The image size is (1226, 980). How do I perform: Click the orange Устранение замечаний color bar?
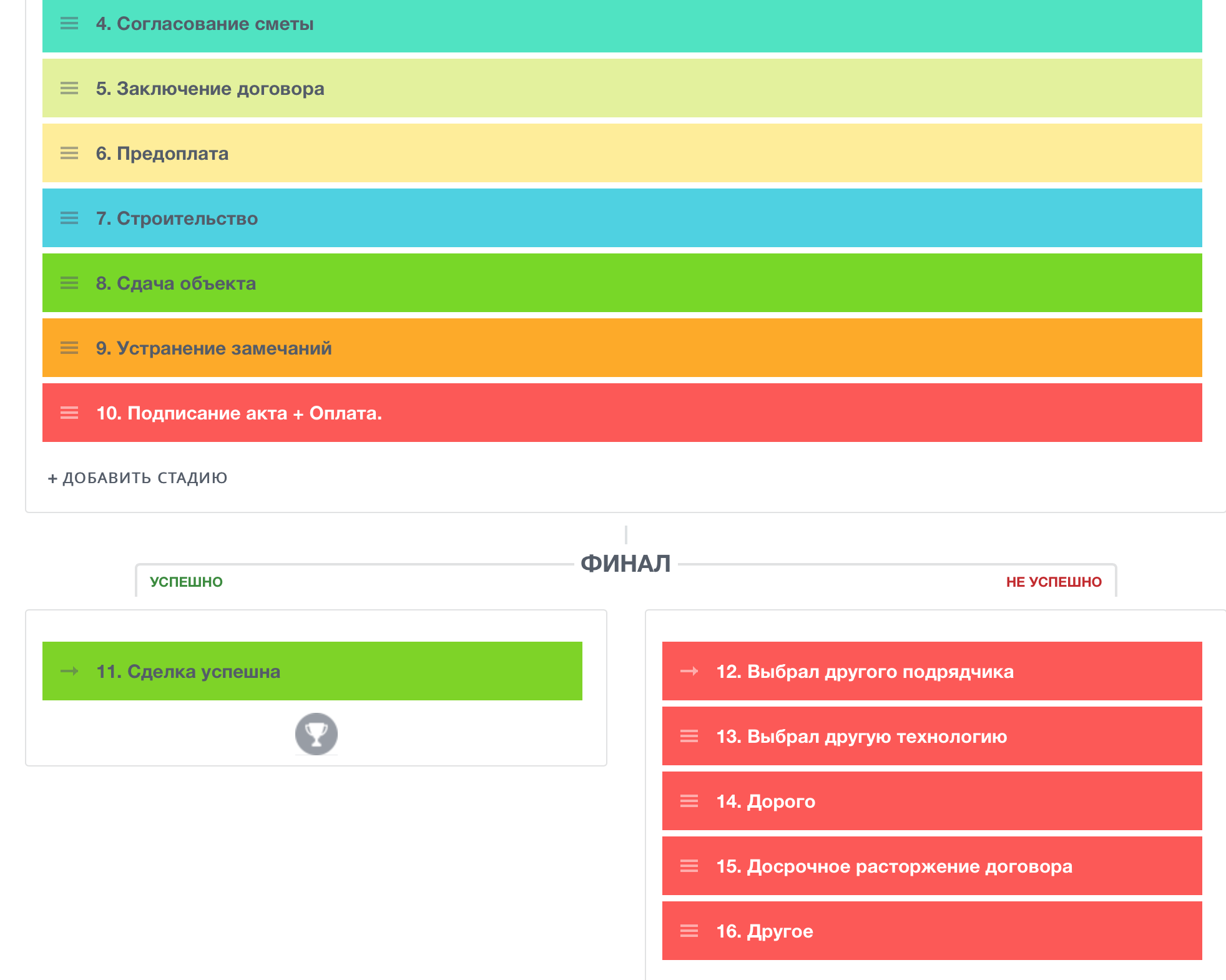749,348
